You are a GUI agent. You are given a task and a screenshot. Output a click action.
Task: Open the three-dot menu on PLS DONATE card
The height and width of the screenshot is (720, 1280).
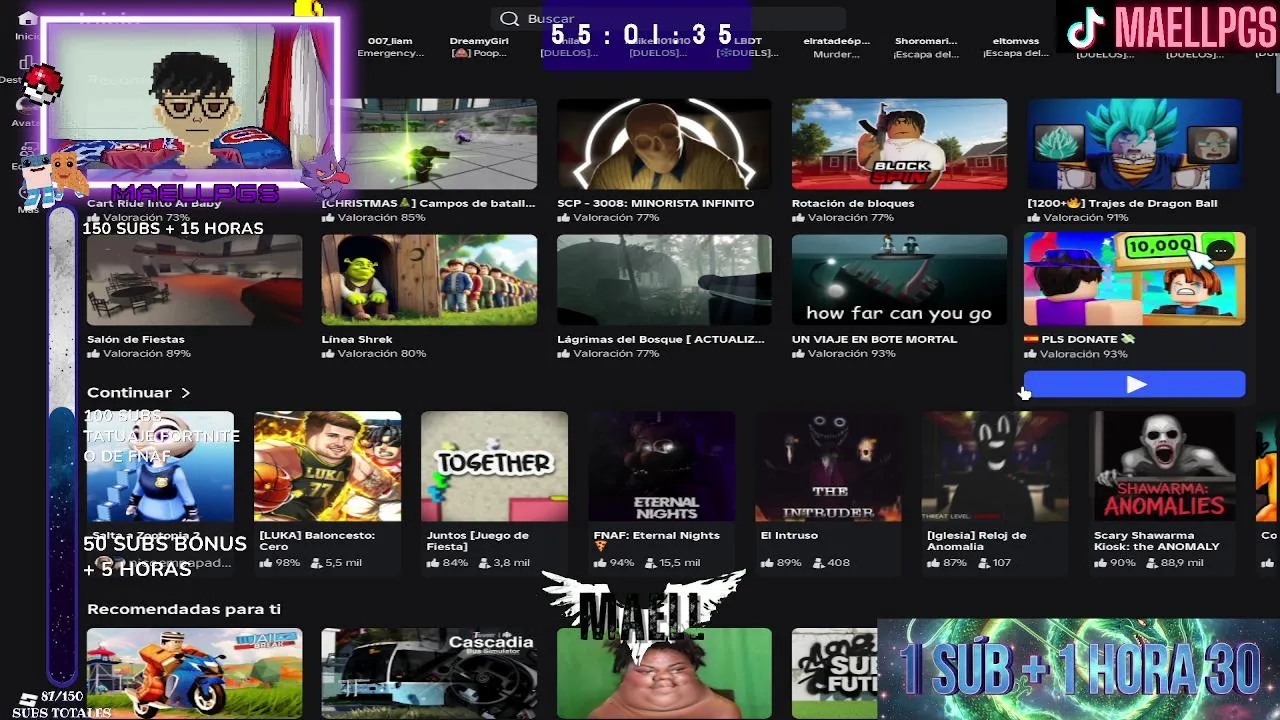(1220, 250)
